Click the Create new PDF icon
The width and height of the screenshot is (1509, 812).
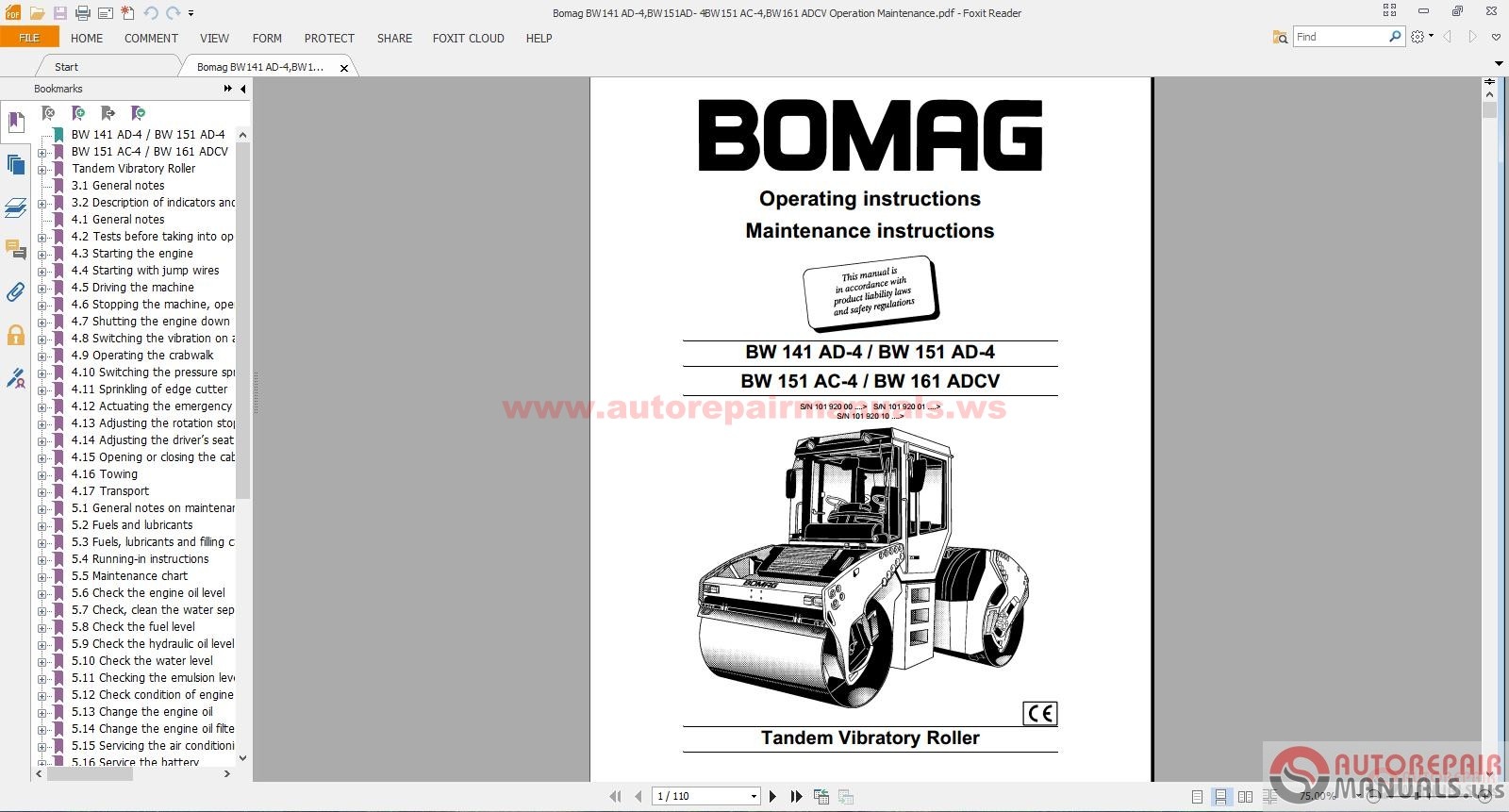tap(127, 13)
